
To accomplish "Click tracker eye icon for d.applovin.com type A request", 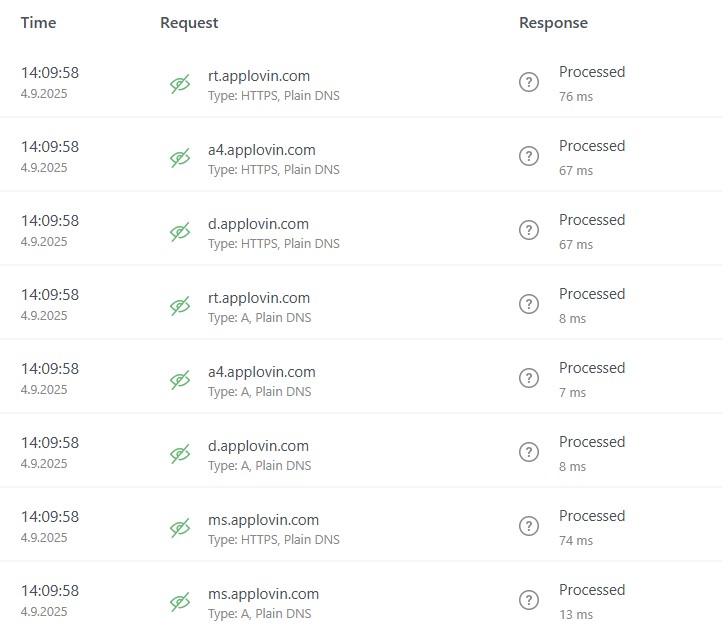I will (180, 454).
